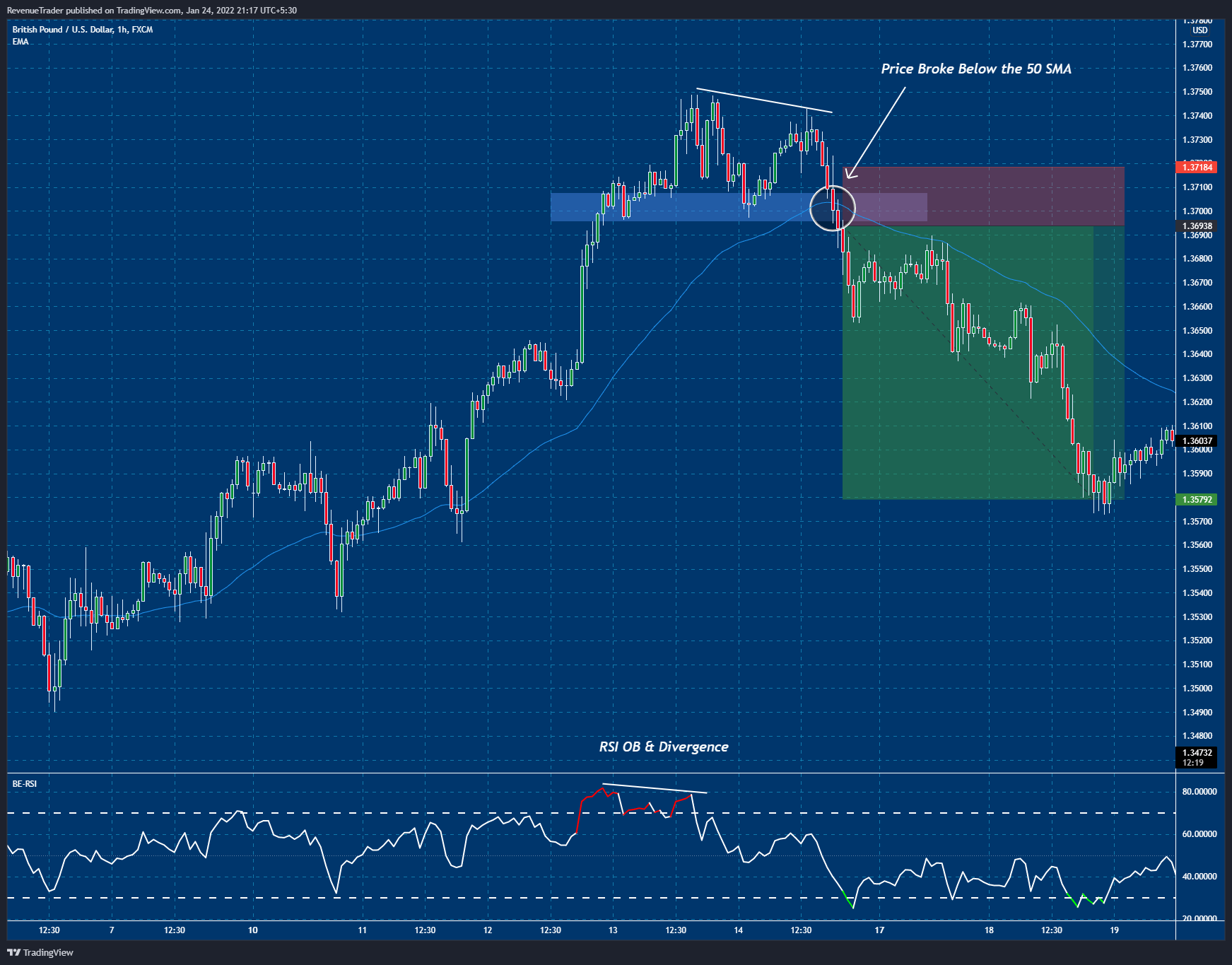This screenshot has height=965, width=1232.
Task: Click the green 1.35792 target price label
Action: 1196,499
